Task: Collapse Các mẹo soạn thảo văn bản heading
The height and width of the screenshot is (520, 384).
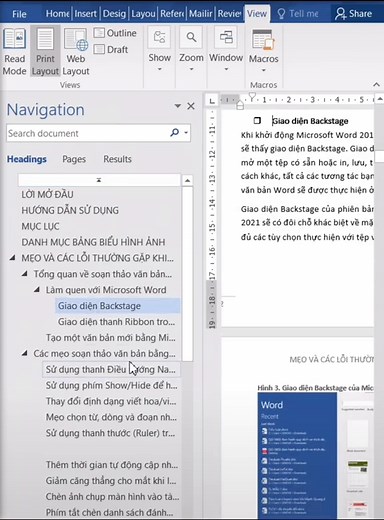Action: click(x=25, y=353)
